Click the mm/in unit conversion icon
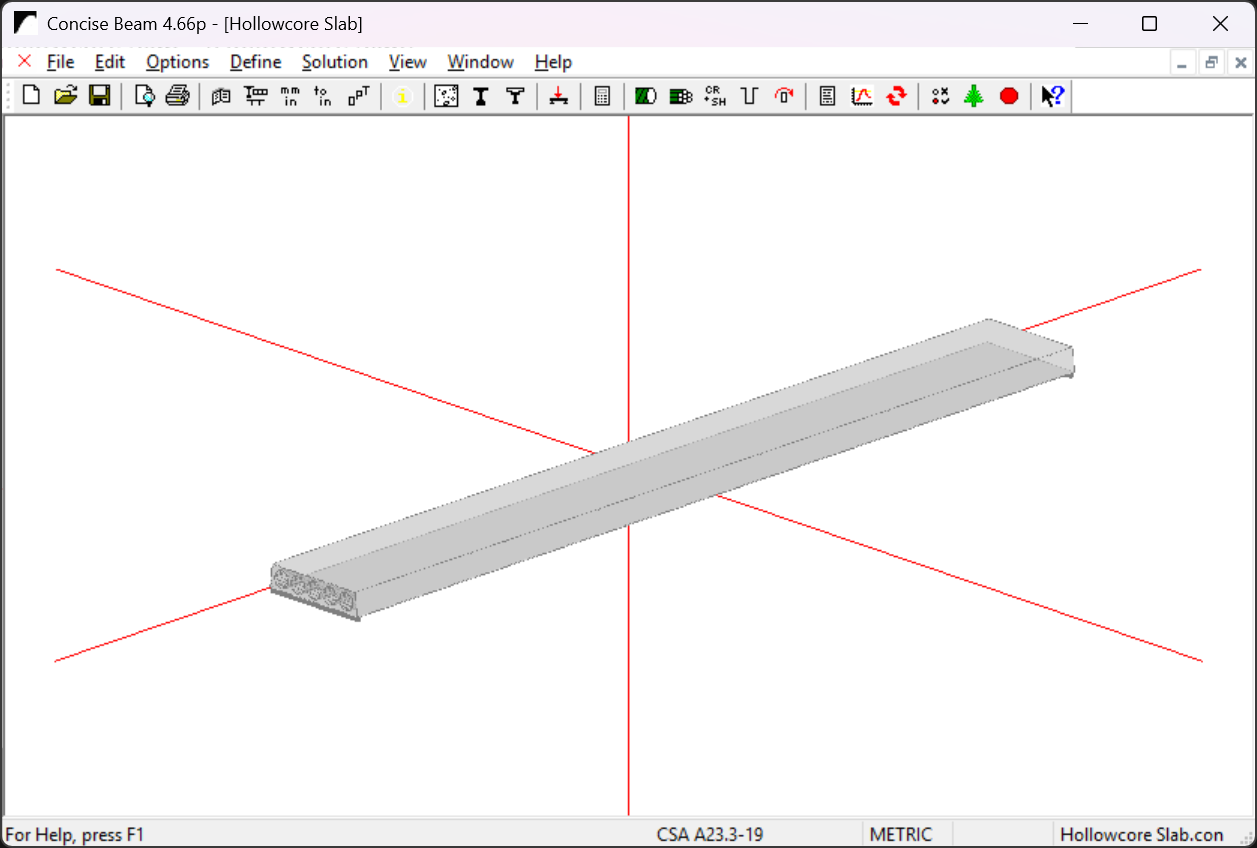 click(x=290, y=96)
